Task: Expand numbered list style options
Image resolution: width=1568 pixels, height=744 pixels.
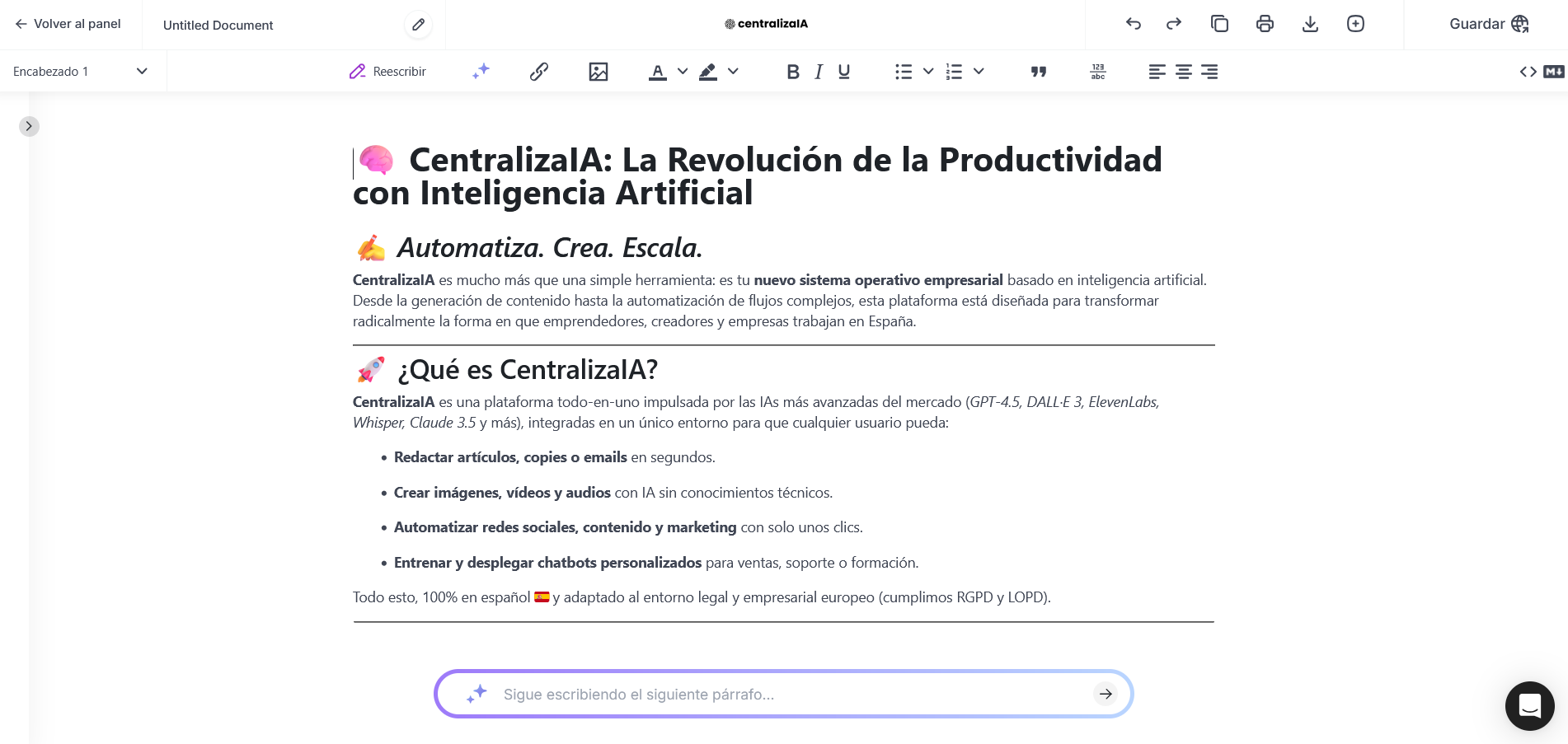Action: [x=979, y=72]
